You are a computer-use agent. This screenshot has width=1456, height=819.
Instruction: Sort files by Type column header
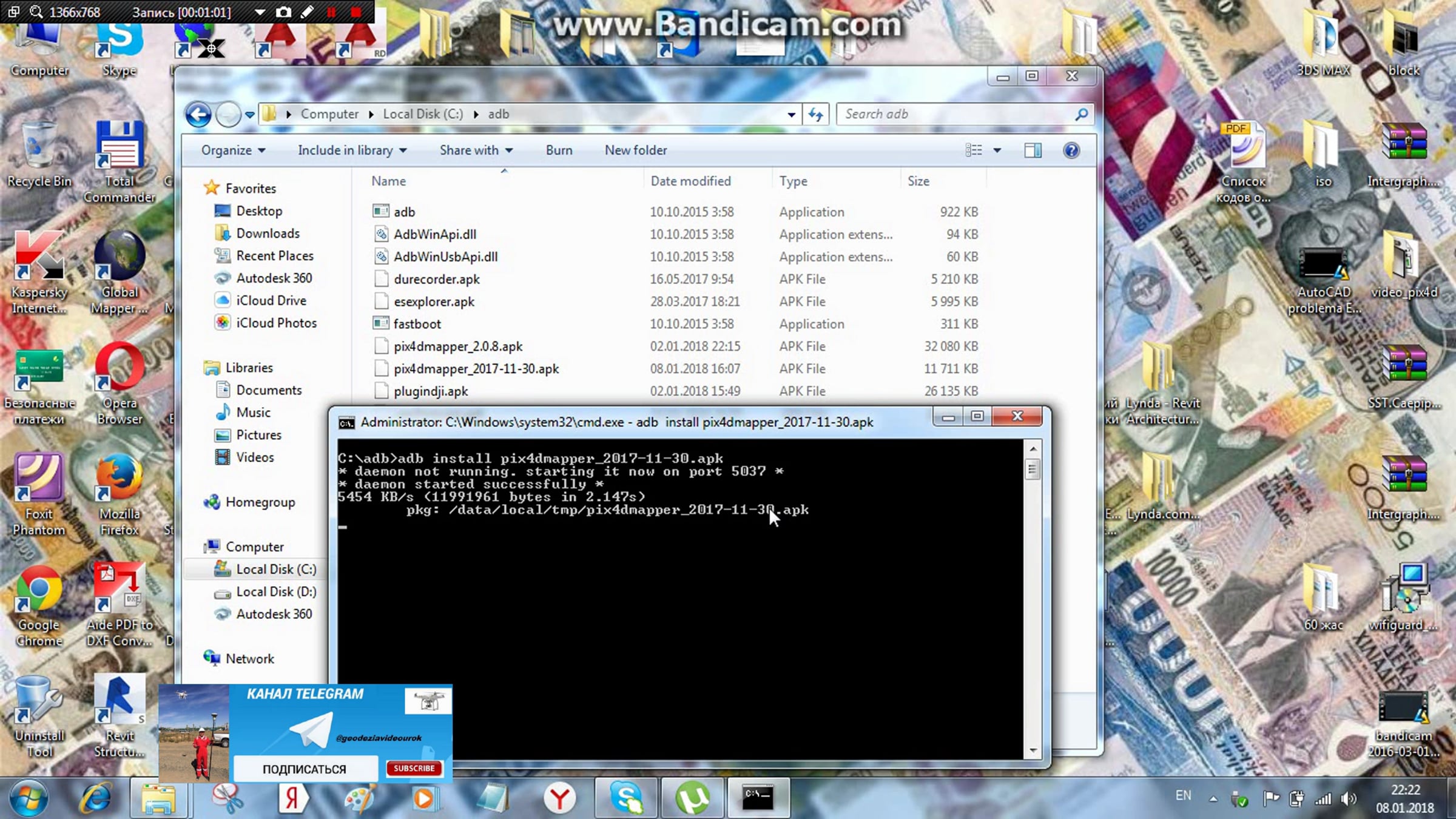(793, 181)
